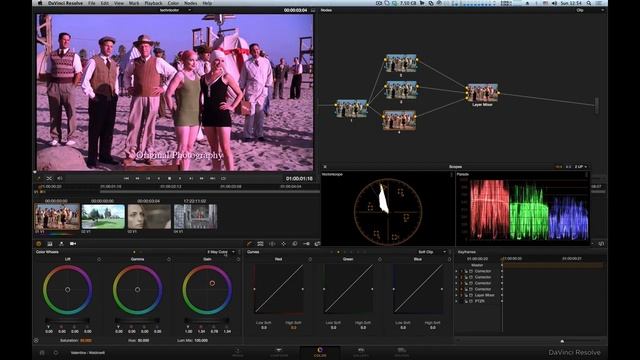Open the Color menu
Screen dimensions: 640x360
point(173,3)
